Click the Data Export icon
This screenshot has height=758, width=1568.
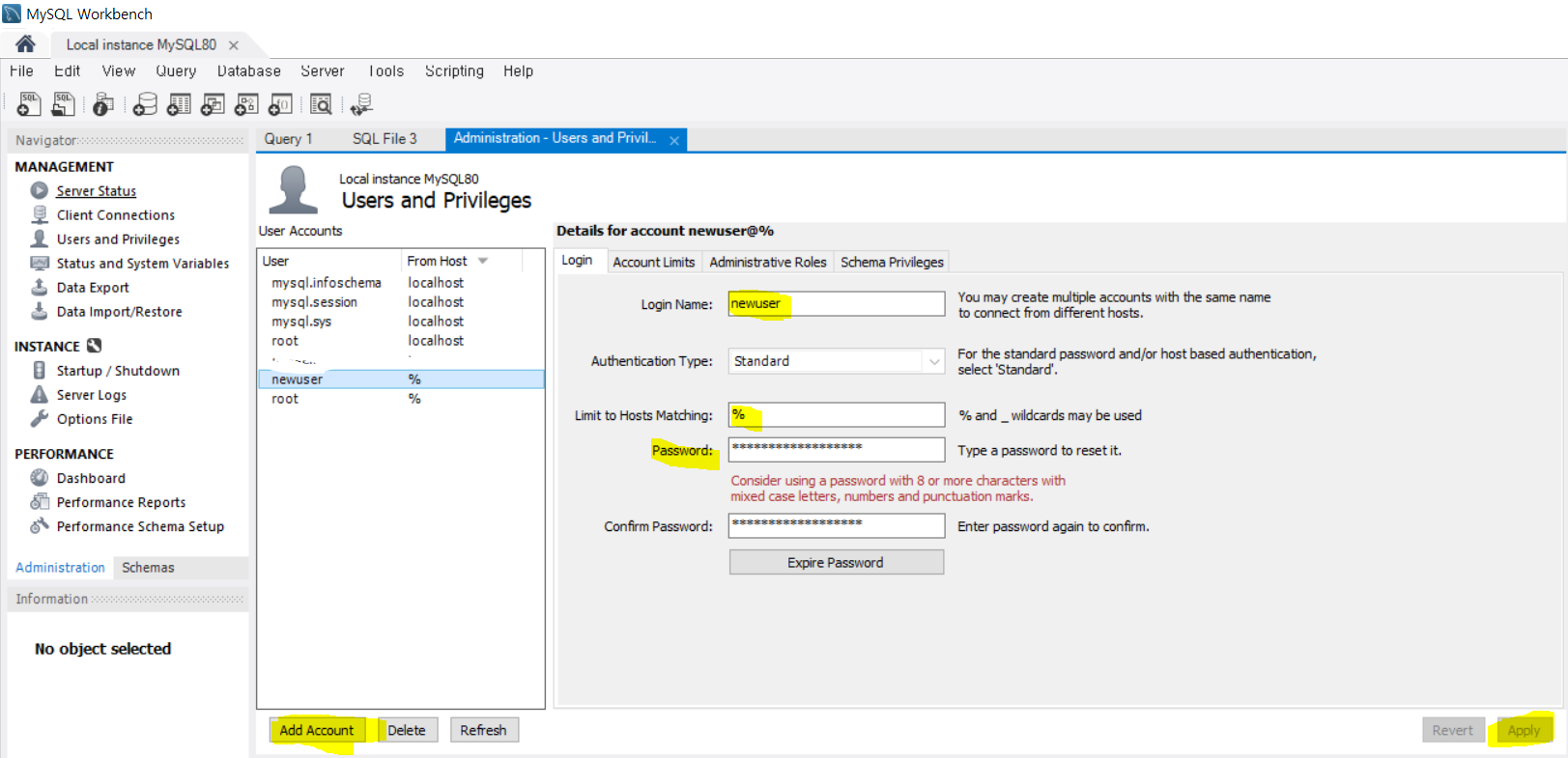(x=40, y=287)
